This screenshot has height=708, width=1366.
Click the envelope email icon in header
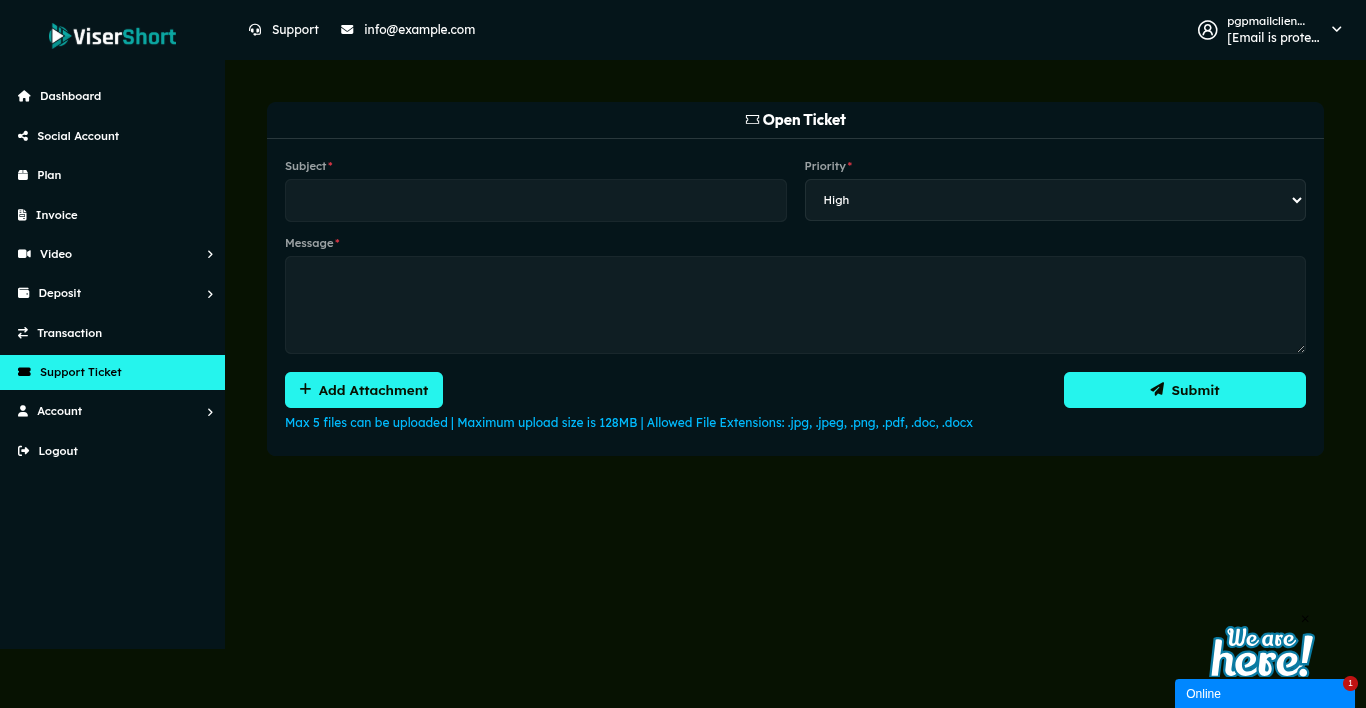click(347, 30)
